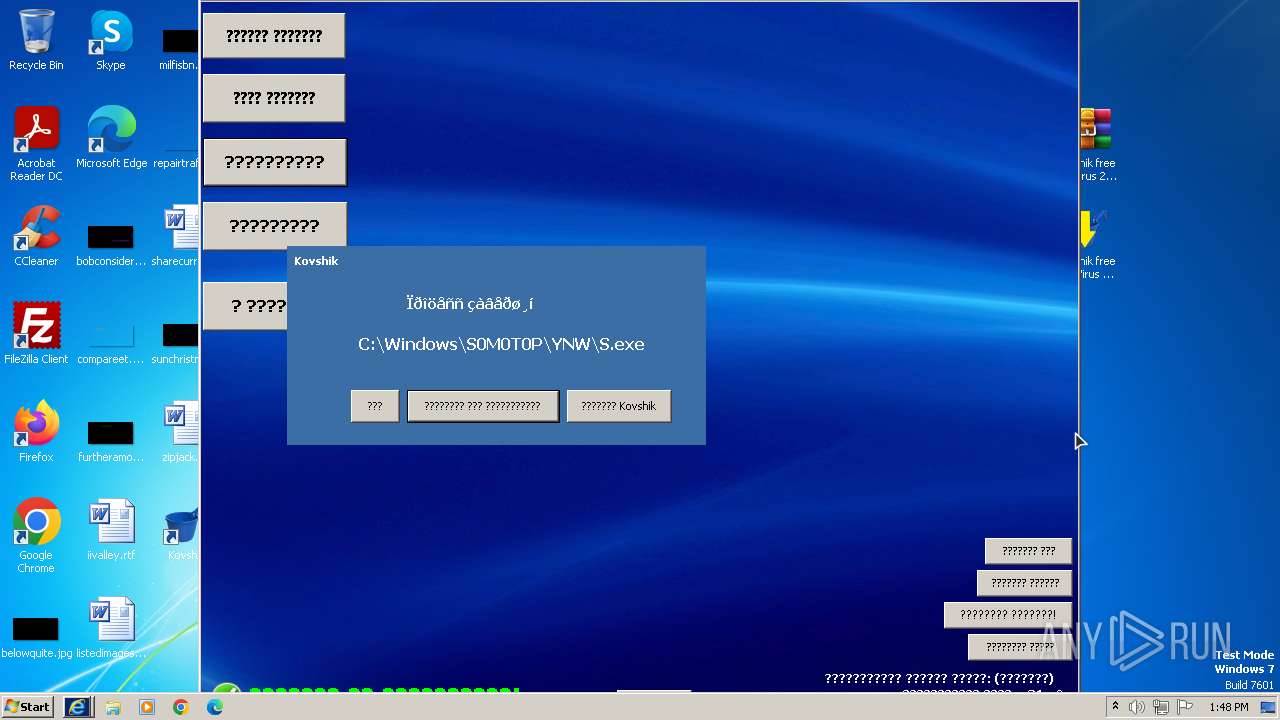
Task: Click the 1:48 PM taskbar clock
Action: [x=1228, y=707]
